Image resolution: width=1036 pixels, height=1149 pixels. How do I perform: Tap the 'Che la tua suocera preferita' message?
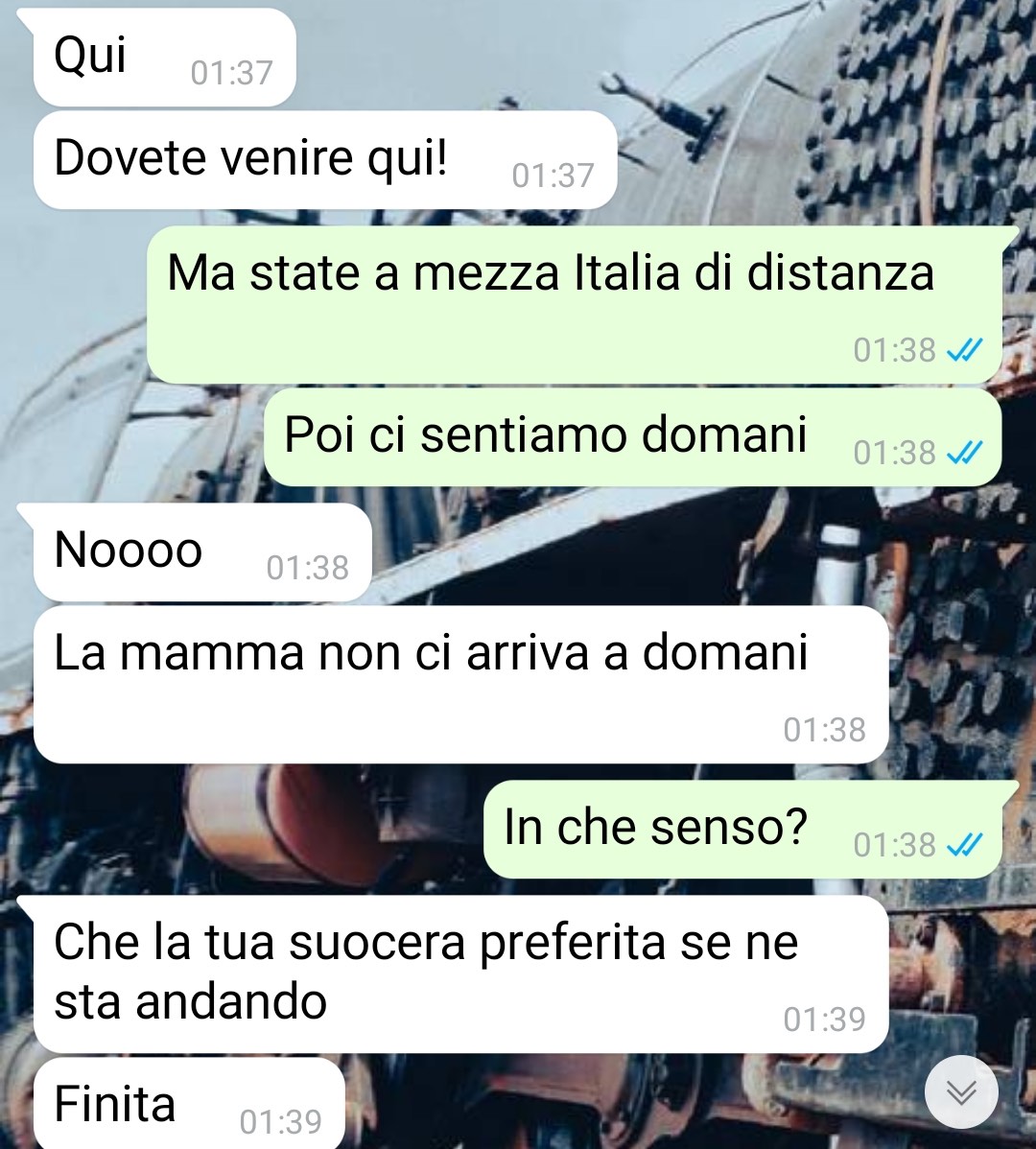461,973
